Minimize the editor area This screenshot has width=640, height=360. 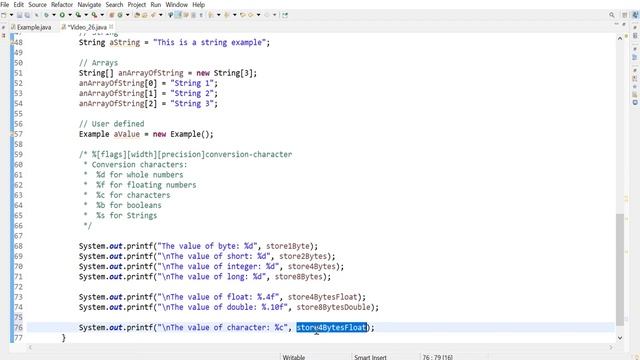click(616, 24)
